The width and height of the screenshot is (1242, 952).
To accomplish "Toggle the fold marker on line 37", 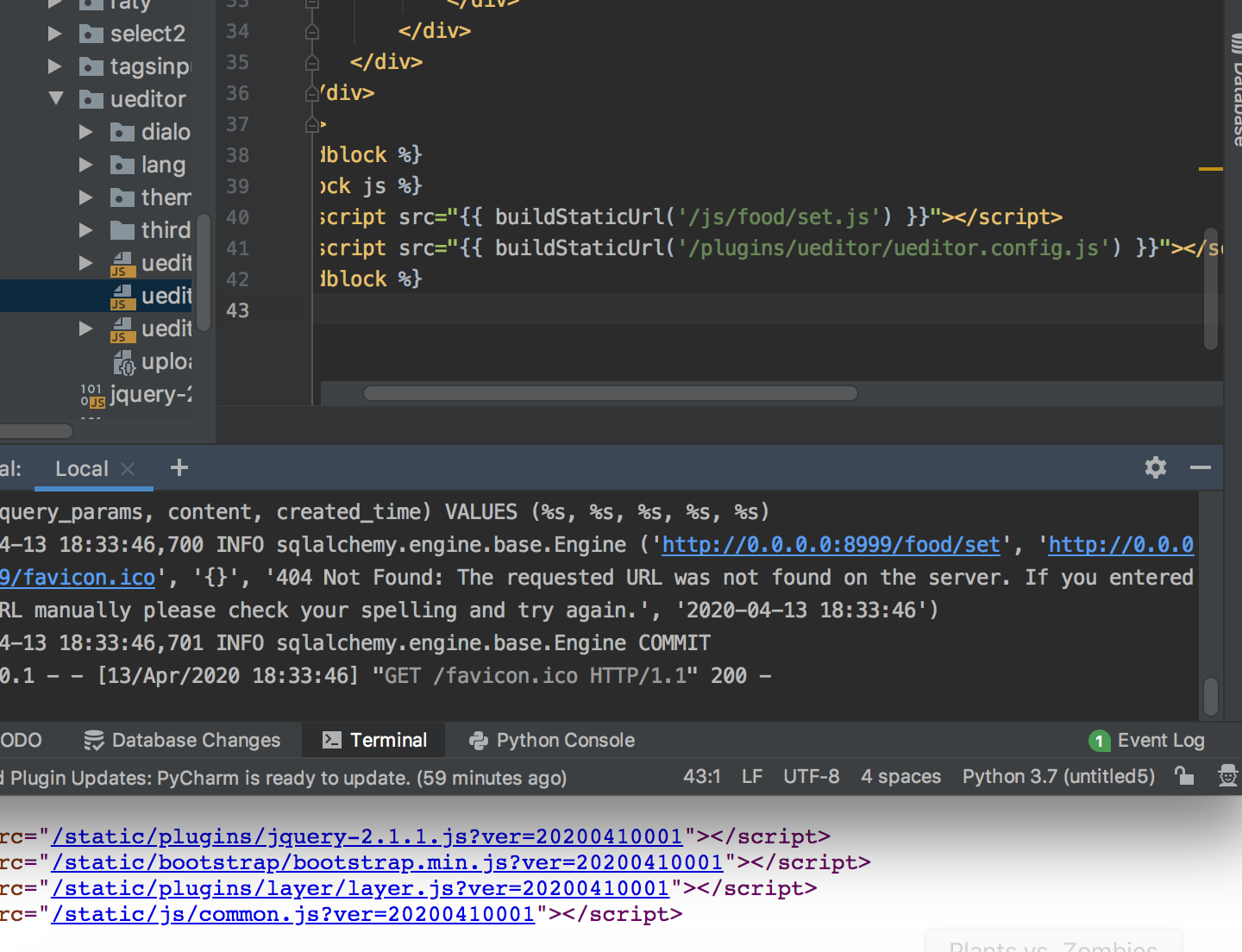I will click(312, 125).
